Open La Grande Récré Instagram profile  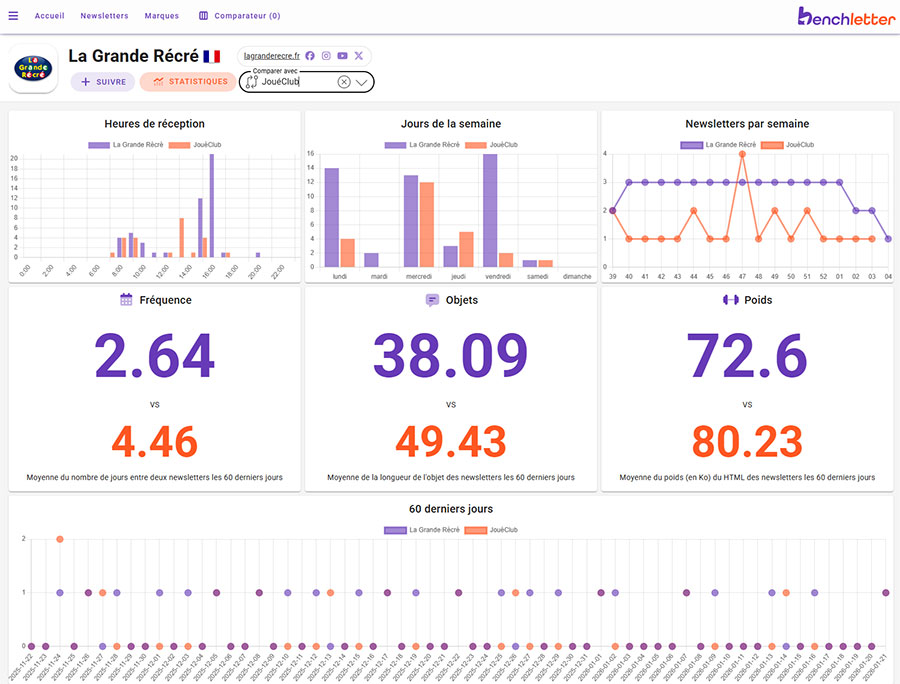[326, 56]
